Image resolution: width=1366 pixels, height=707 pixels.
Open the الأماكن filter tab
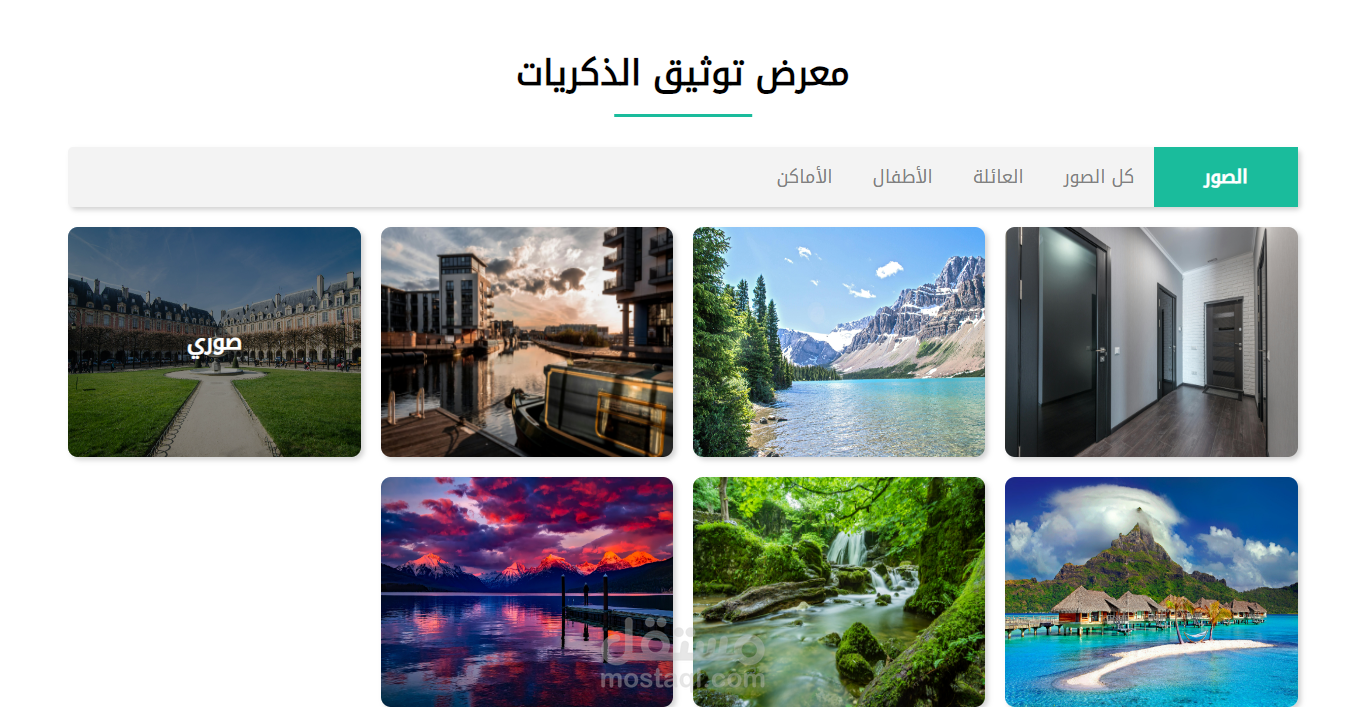[804, 177]
